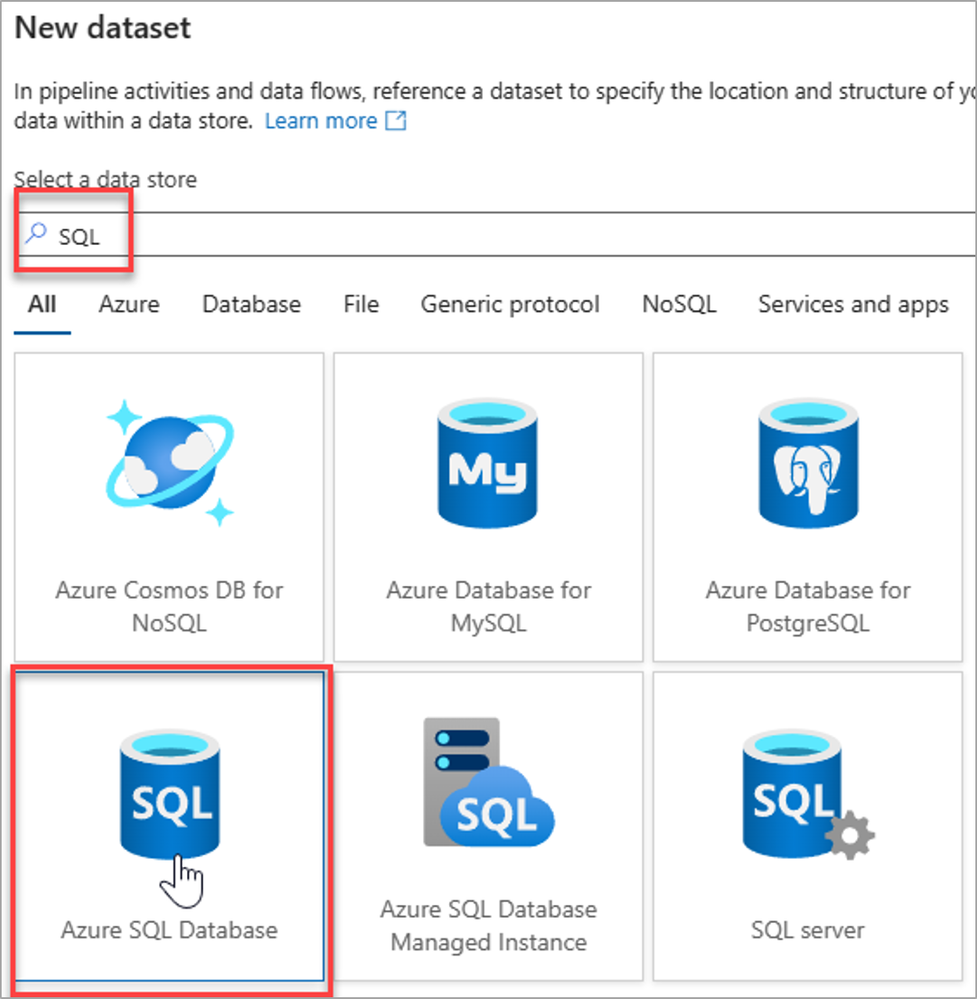Click the Azure SQL Database label
This screenshot has height=999, width=977.
tap(169, 930)
